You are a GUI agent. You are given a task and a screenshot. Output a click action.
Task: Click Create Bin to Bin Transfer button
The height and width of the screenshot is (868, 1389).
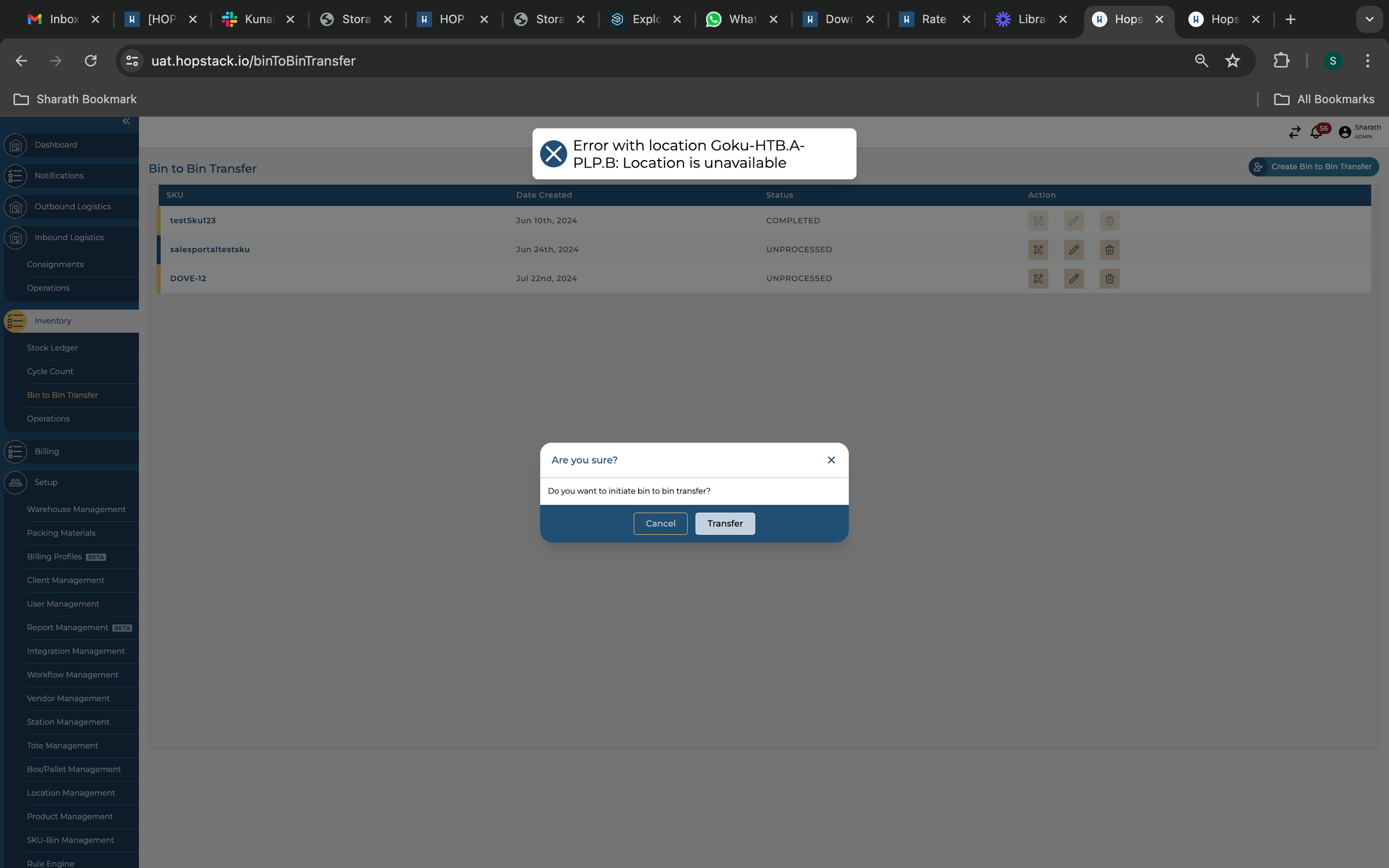[1313, 167]
